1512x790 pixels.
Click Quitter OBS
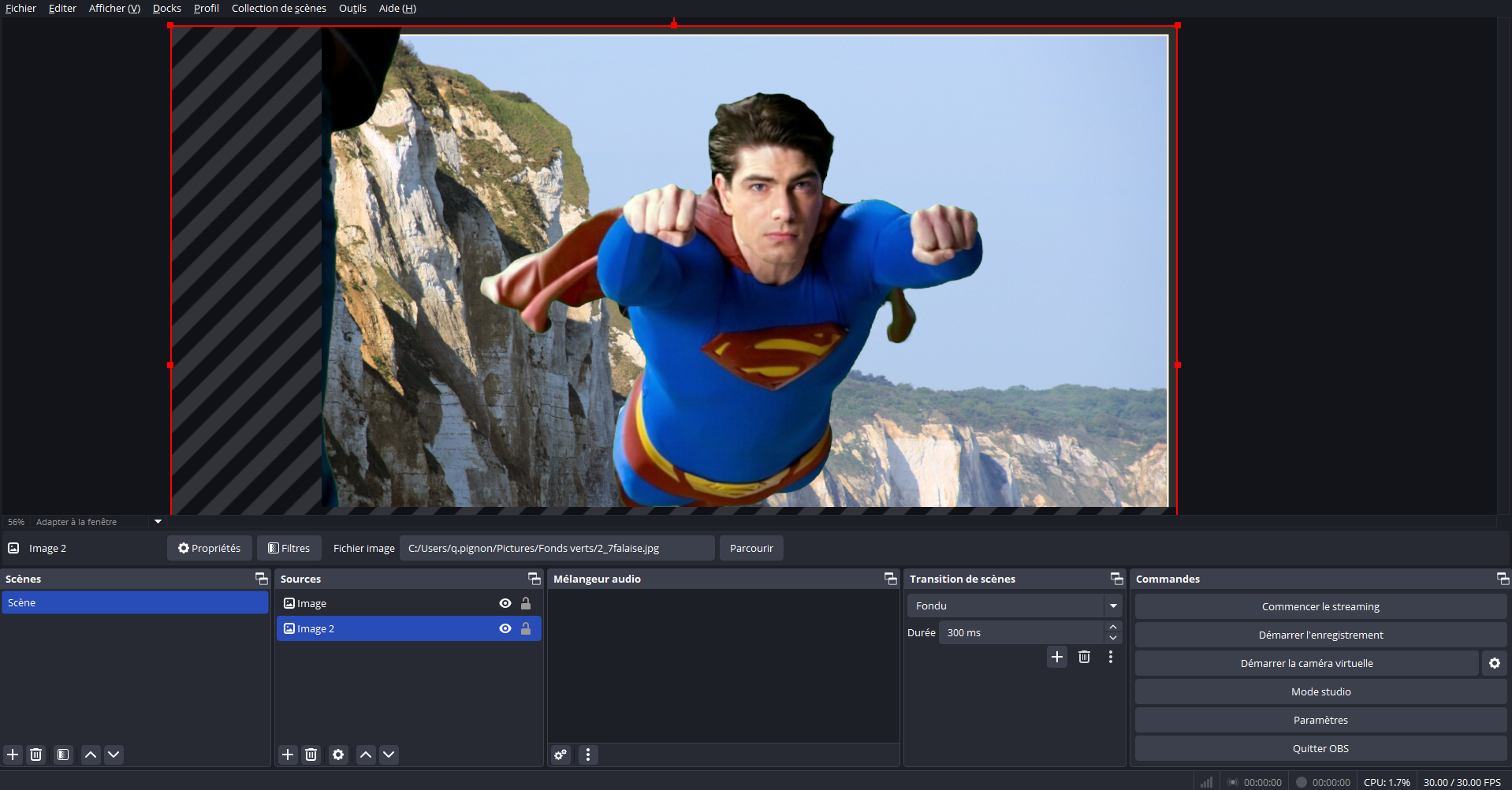tap(1320, 748)
